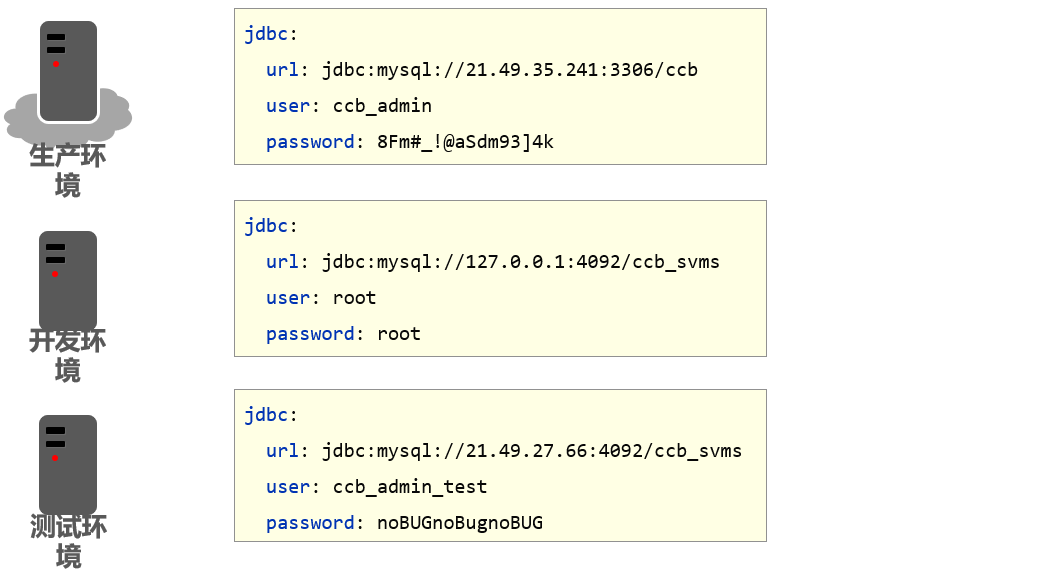Click the red indicator light on the production server
This screenshot has width=1041, height=572.
(x=56, y=64)
